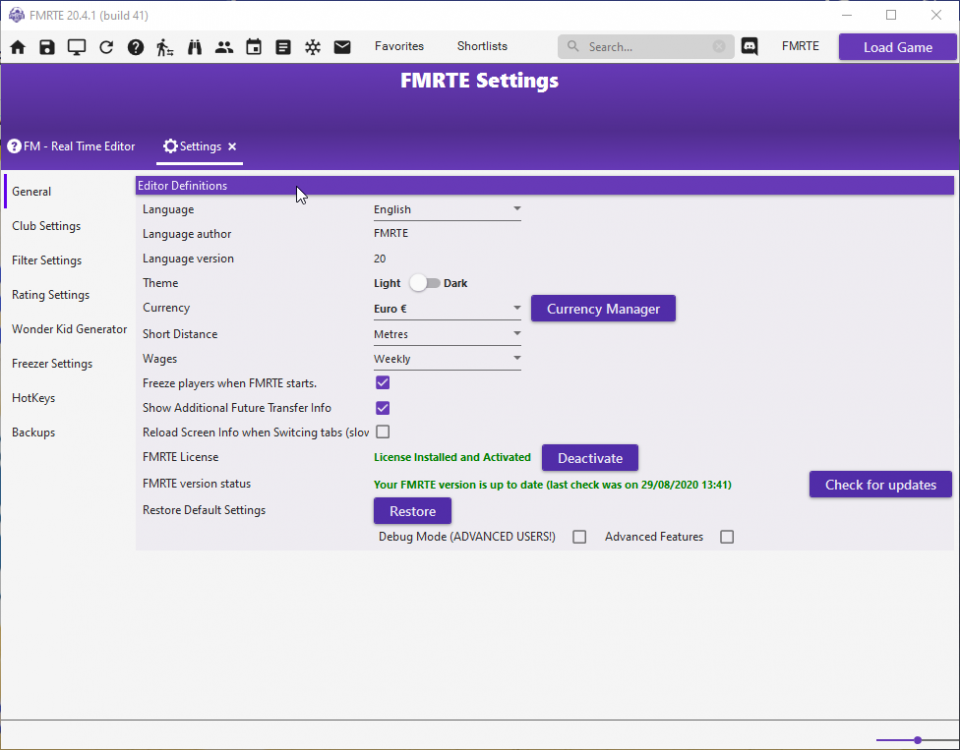Screen dimensions: 960x750
Task: Click the monitor screen icon
Action: 77,47
